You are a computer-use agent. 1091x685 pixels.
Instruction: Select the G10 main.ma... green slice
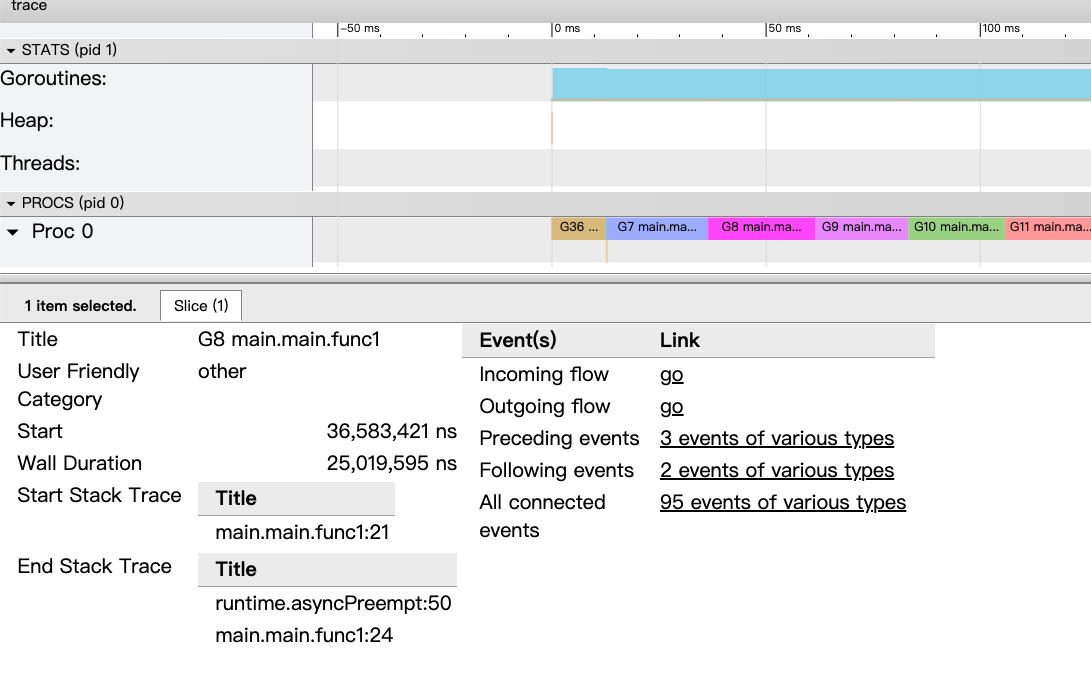tap(956, 228)
